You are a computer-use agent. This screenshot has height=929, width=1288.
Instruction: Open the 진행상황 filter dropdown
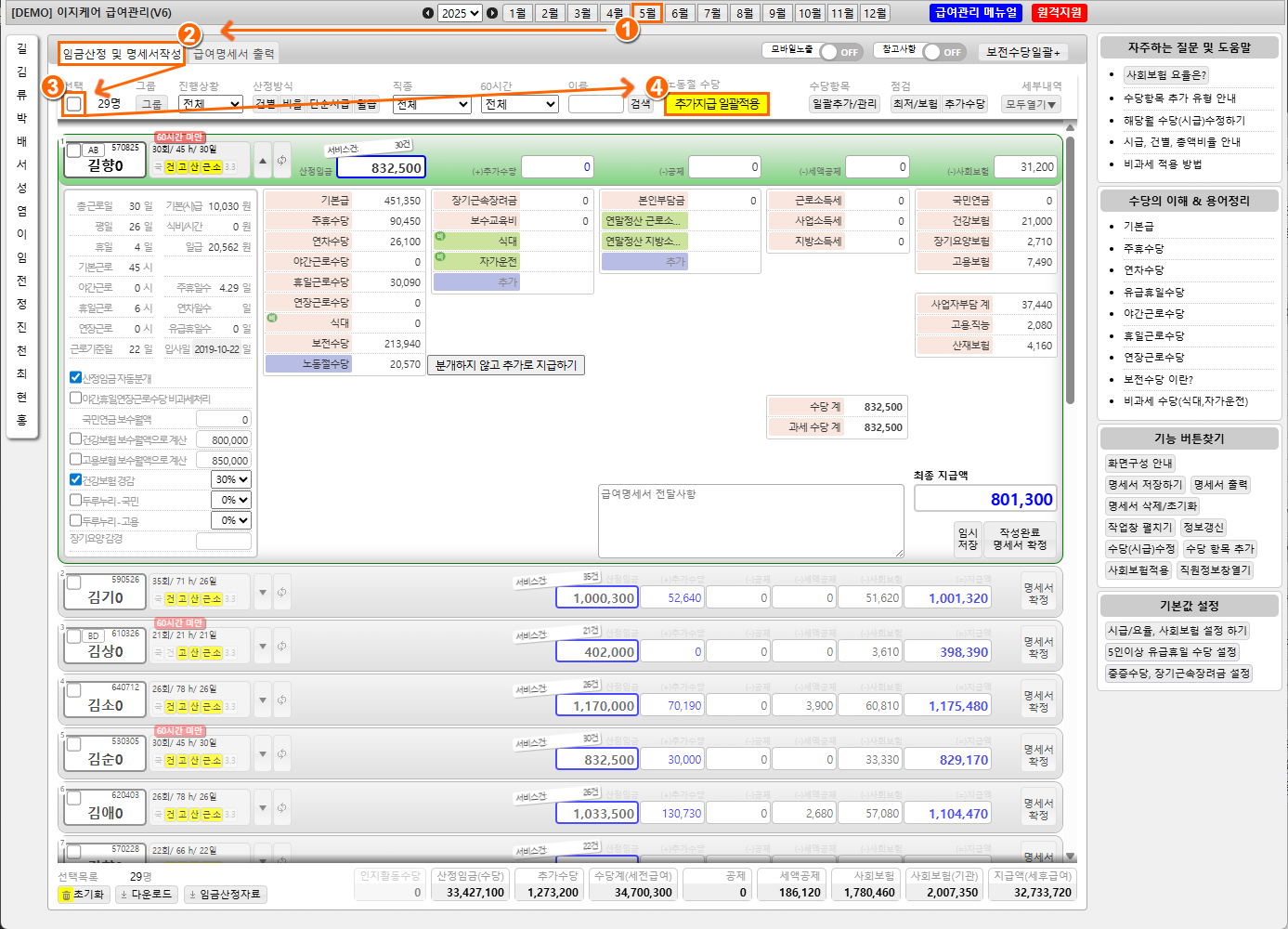(211, 104)
